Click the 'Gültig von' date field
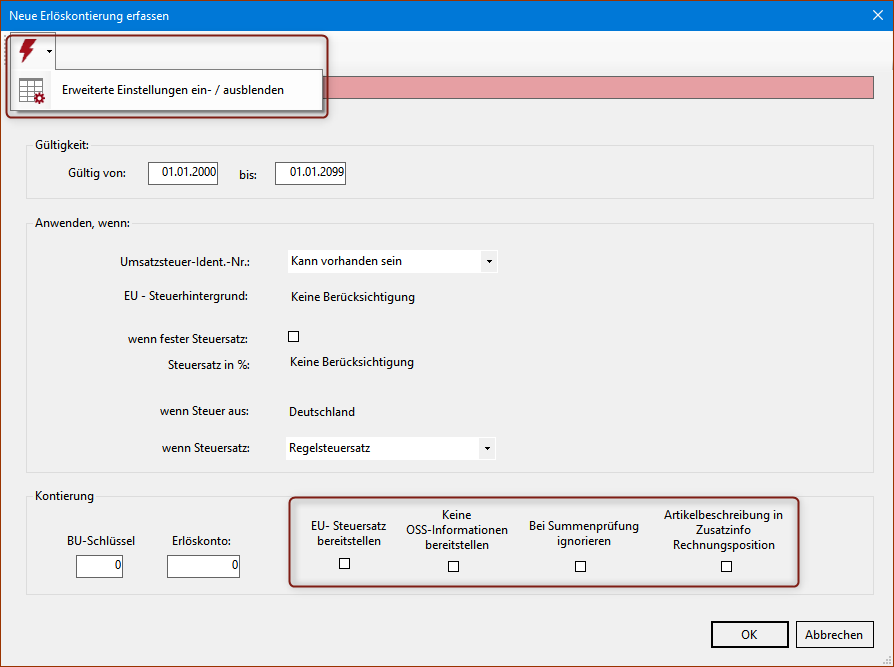The height and width of the screenshot is (667, 894). [183, 173]
